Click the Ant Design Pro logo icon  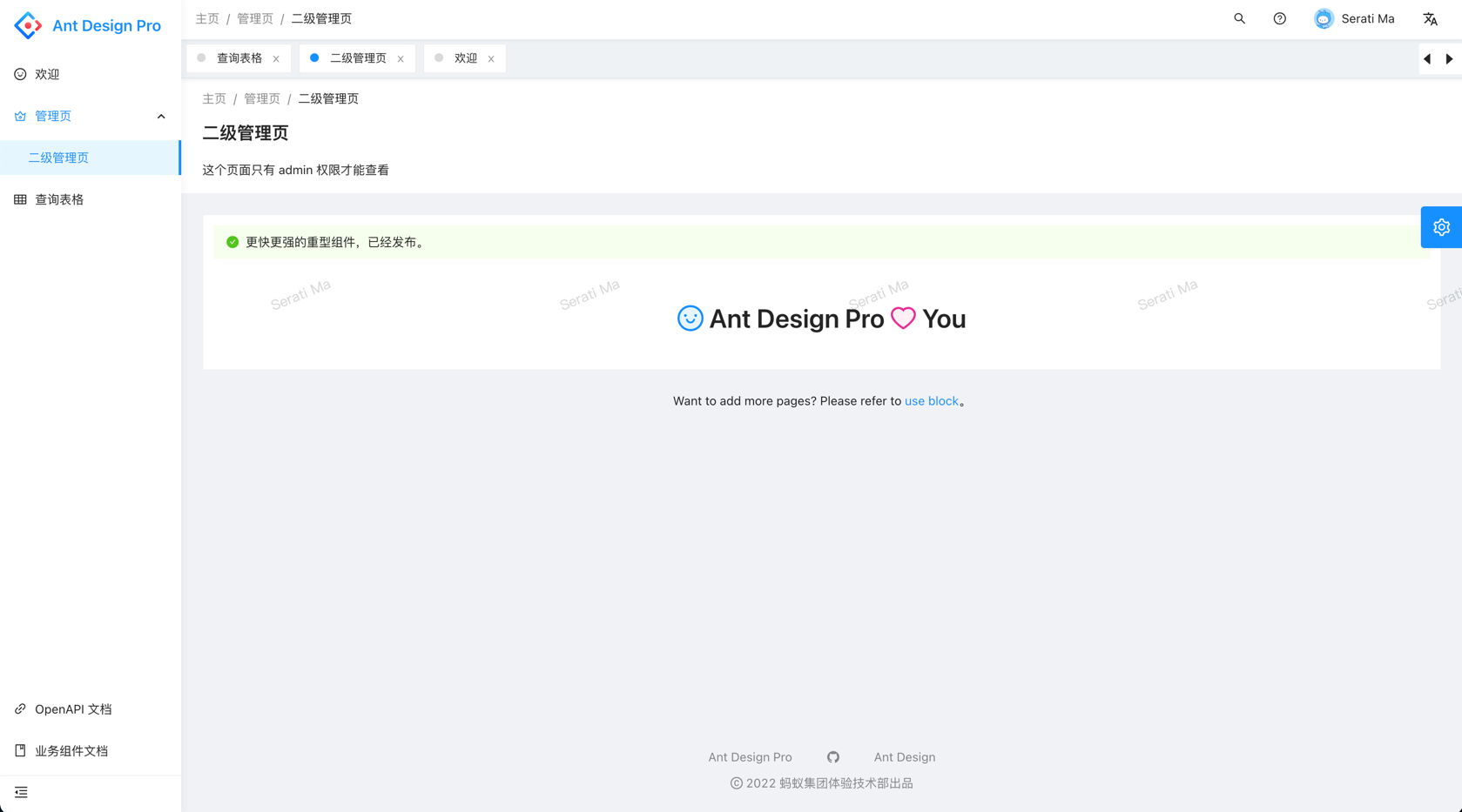(28, 25)
